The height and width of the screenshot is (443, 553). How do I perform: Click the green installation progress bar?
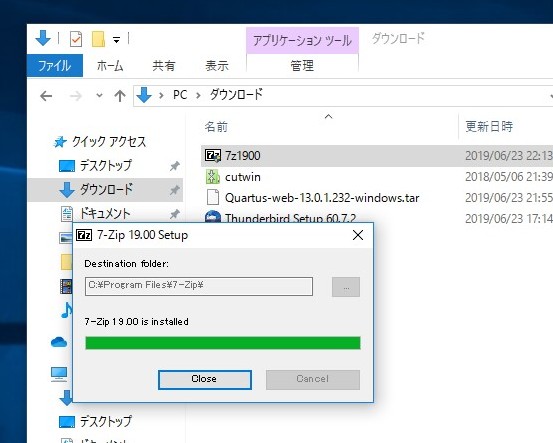(223, 343)
